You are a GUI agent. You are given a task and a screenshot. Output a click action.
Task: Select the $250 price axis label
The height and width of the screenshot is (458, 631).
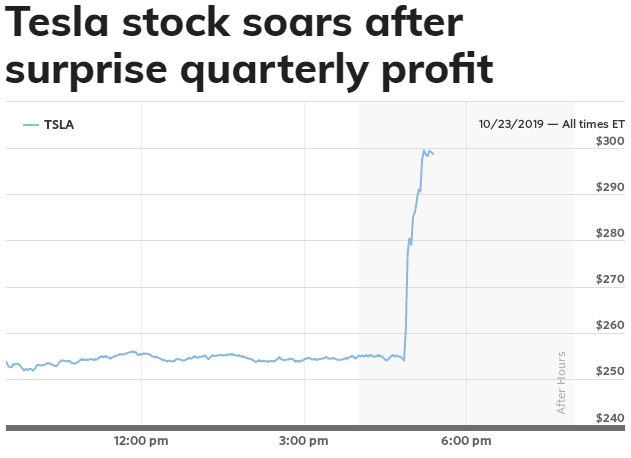click(609, 371)
